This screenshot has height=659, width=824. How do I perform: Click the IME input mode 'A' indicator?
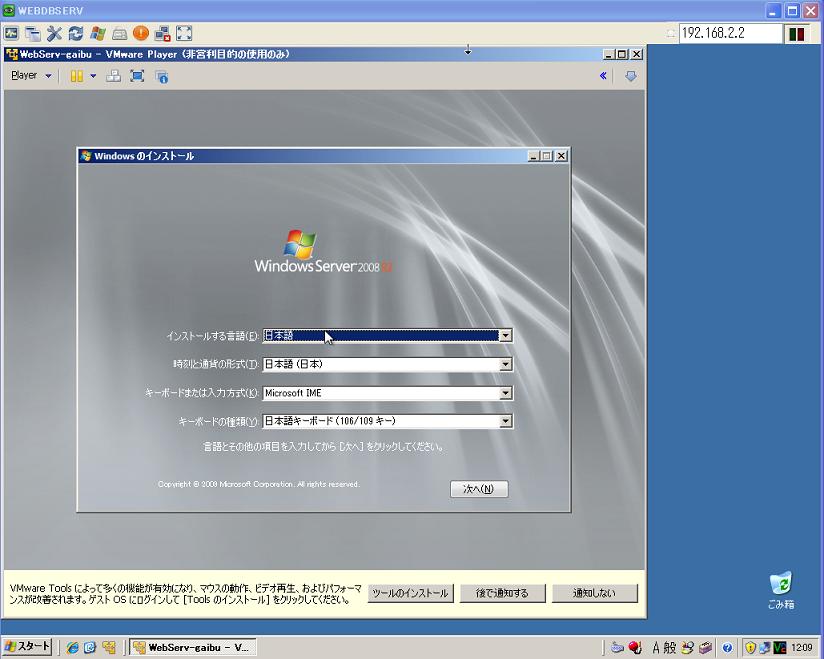pyautogui.click(x=656, y=647)
